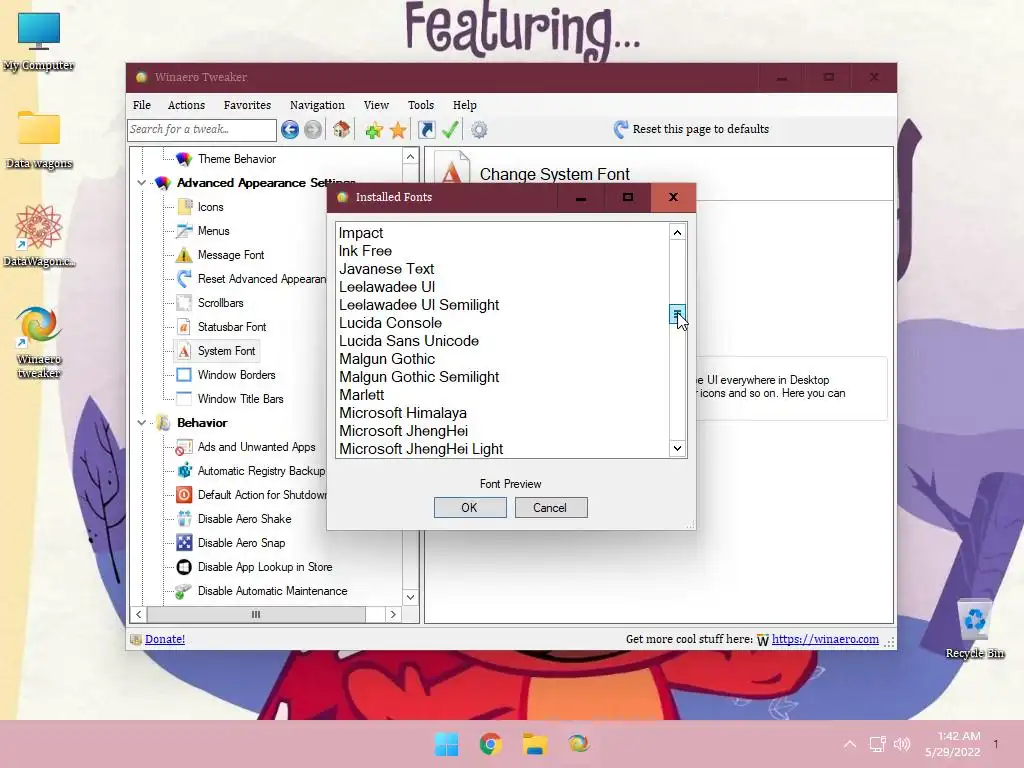
Task: Click the Search for a tweak field
Action: point(202,130)
